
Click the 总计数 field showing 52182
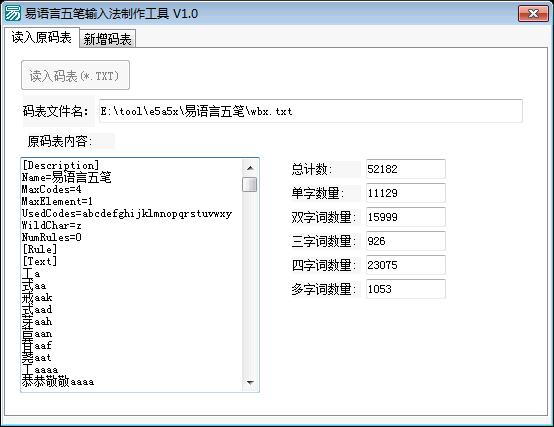coord(406,169)
